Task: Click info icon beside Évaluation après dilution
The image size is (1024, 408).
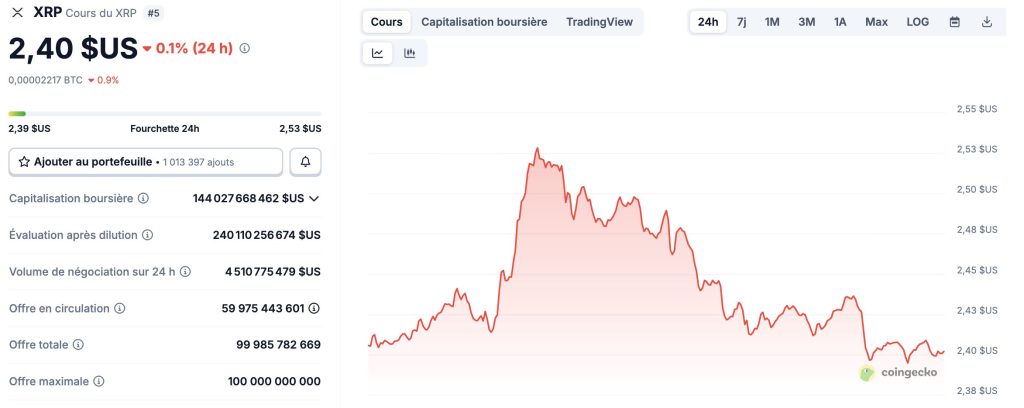Action: 147,235
